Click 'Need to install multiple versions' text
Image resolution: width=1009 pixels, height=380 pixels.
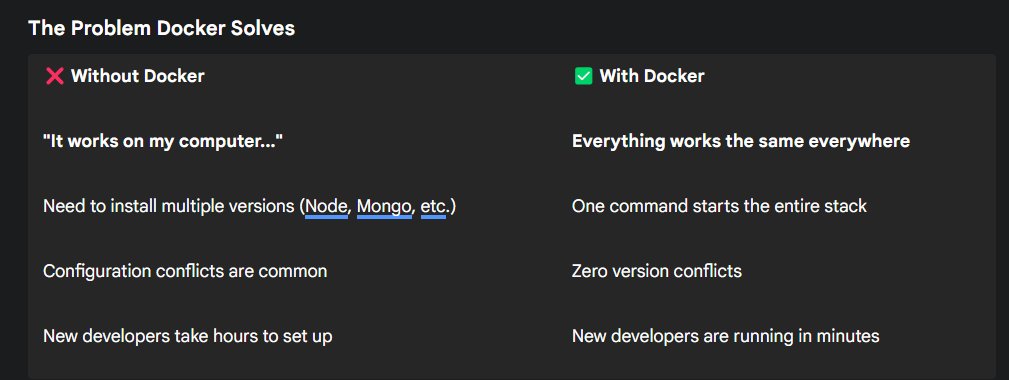(x=169, y=206)
